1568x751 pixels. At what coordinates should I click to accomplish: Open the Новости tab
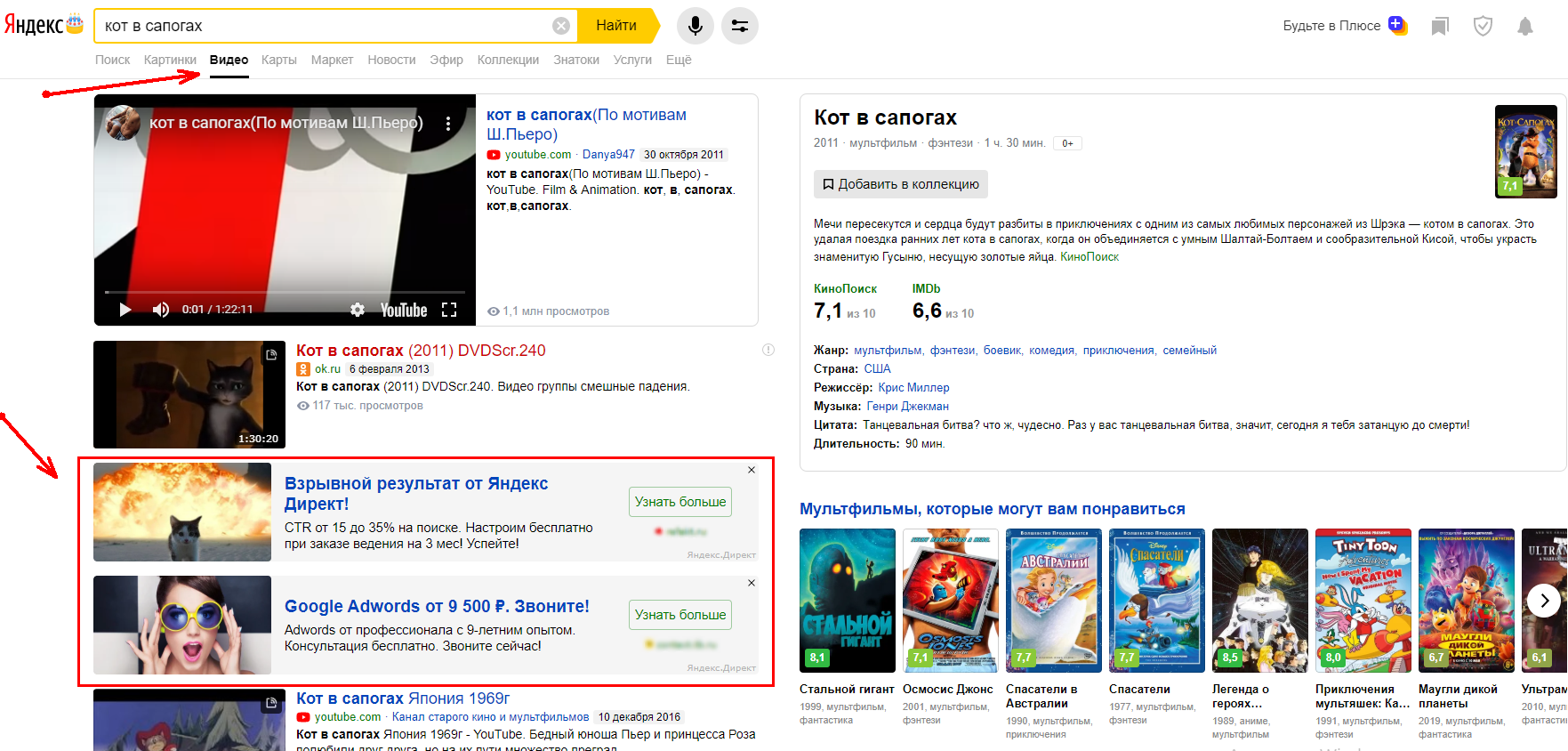coord(391,60)
